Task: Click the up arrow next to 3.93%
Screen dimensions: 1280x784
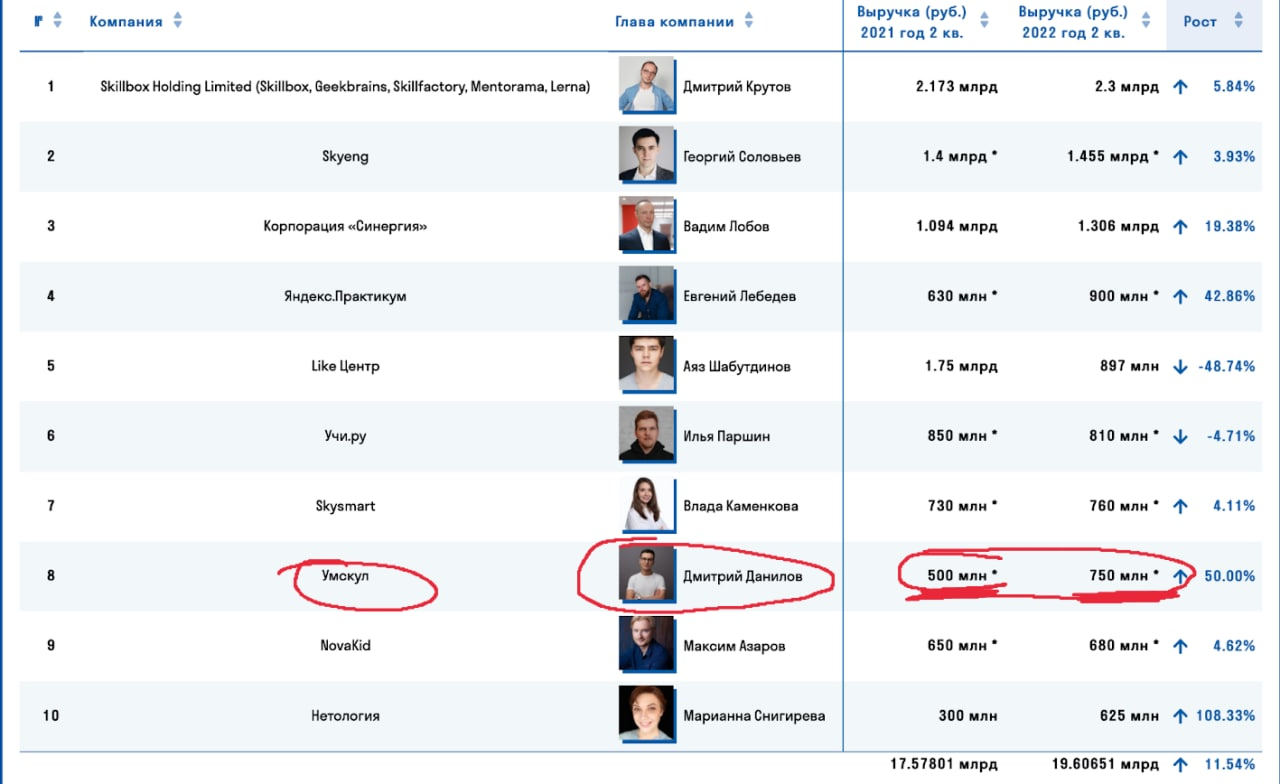Action: pos(1180,157)
